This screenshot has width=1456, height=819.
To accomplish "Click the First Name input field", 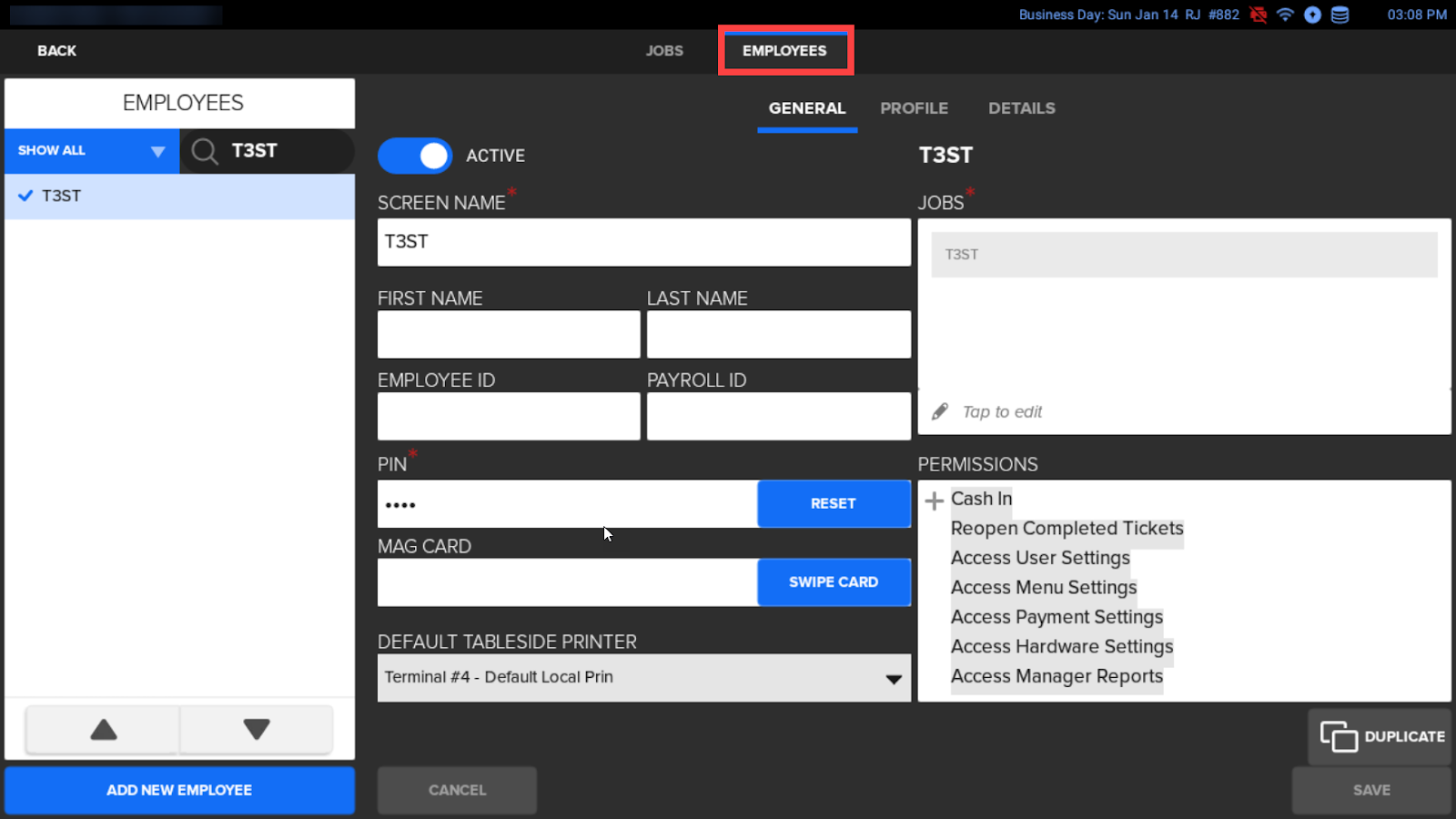I will pyautogui.click(x=508, y=335).
